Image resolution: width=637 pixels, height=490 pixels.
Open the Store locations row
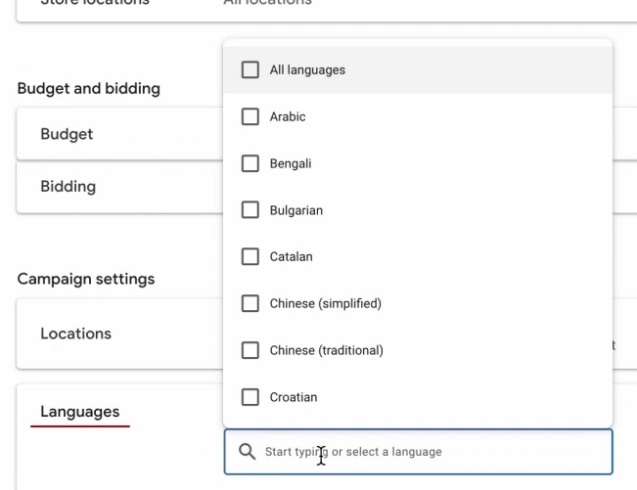click(95, 3)
